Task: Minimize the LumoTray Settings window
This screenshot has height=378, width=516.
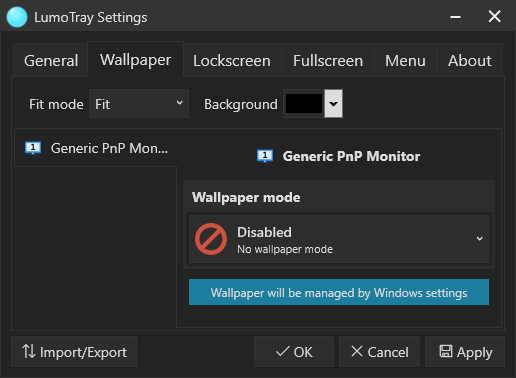Action: (x=455, y=17)
